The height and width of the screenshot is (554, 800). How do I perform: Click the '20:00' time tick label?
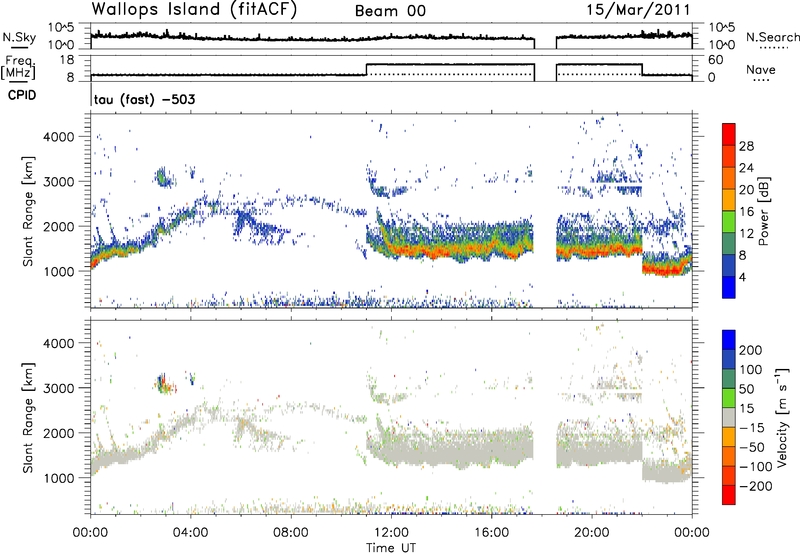coord(591,533)
